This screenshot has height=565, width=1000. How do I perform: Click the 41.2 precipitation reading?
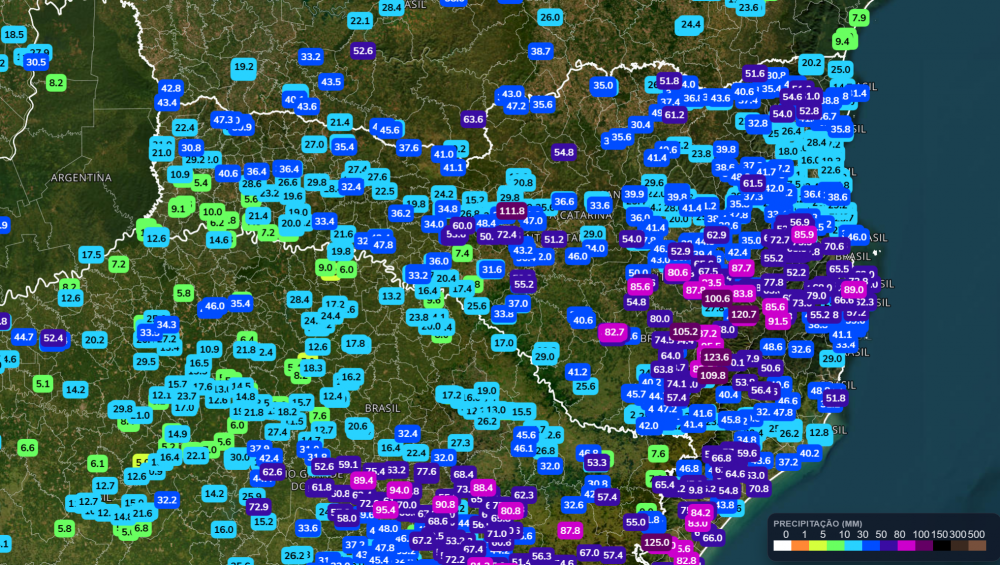577,372
